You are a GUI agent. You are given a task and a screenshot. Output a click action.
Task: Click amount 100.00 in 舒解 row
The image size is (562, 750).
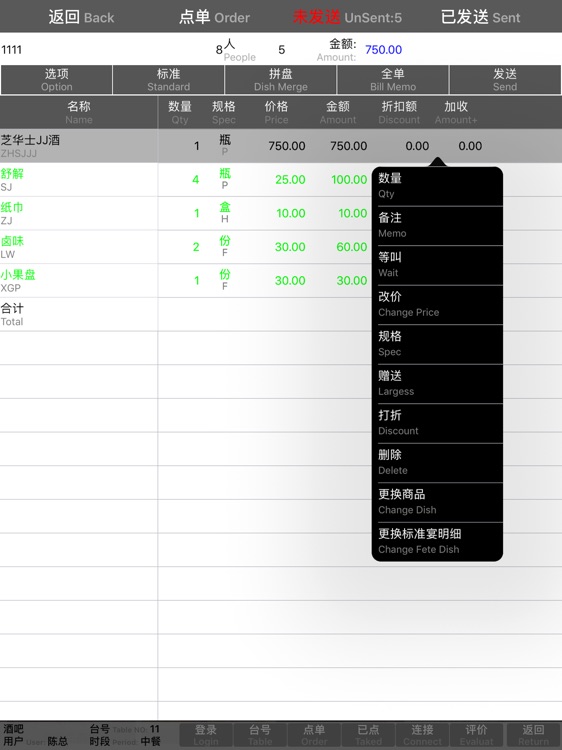[x=349, y=180]
